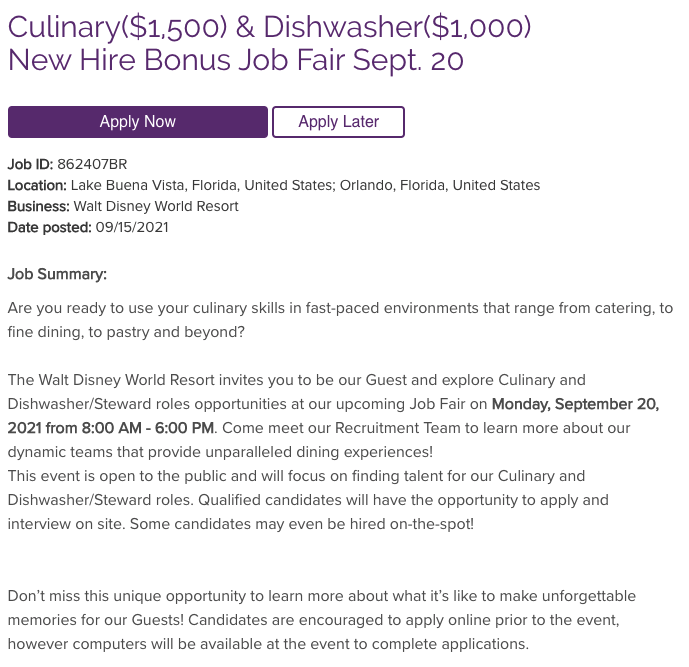
Task: Click the Walt Disney World Resort business value
Action: coord(156,206)
